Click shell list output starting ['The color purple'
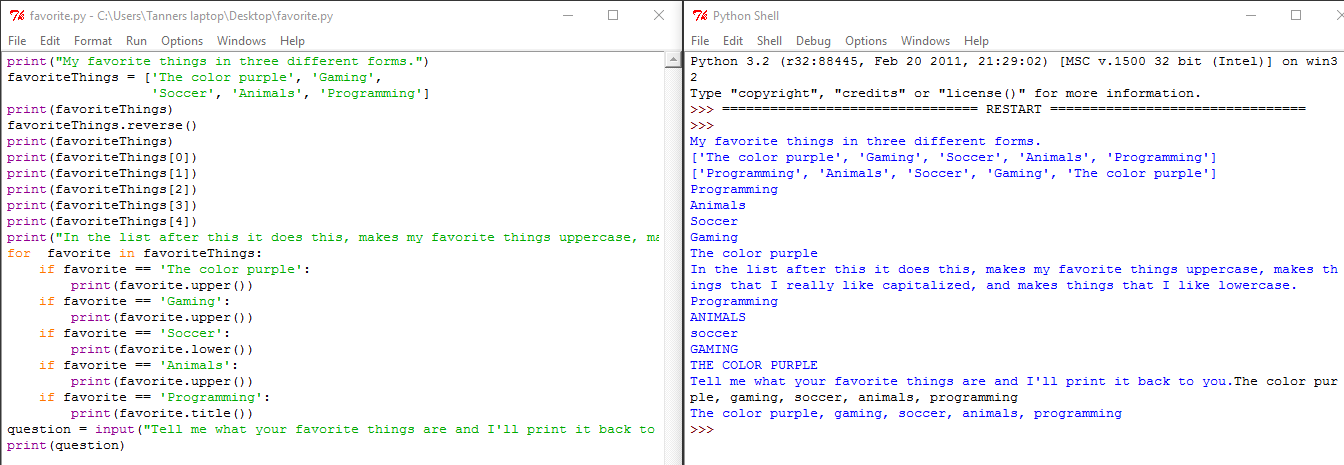Screen dimensions: 1344x465 pyautogui.click(x=953, y=157)
